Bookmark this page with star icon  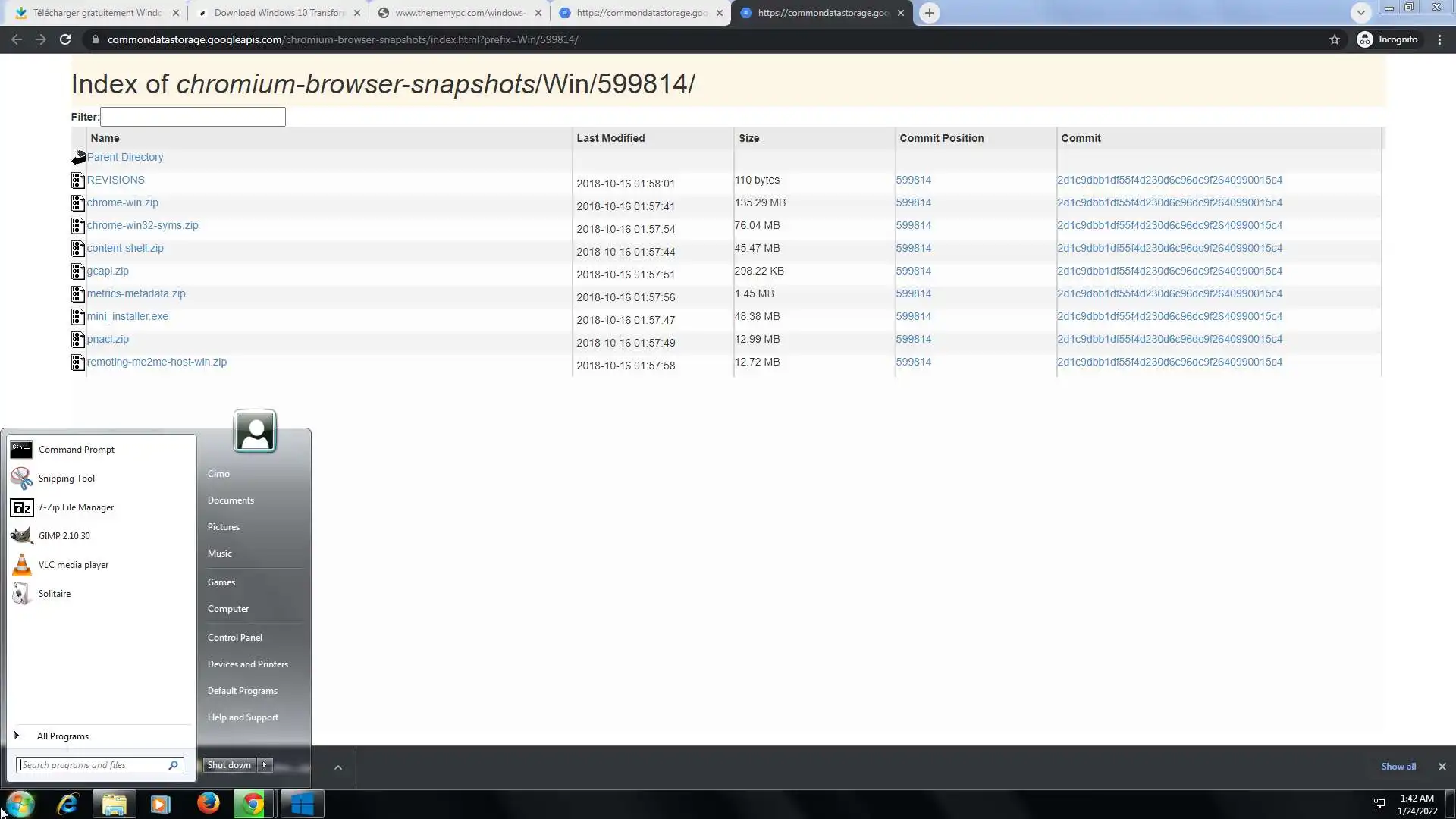click(x=1335, y=39)
